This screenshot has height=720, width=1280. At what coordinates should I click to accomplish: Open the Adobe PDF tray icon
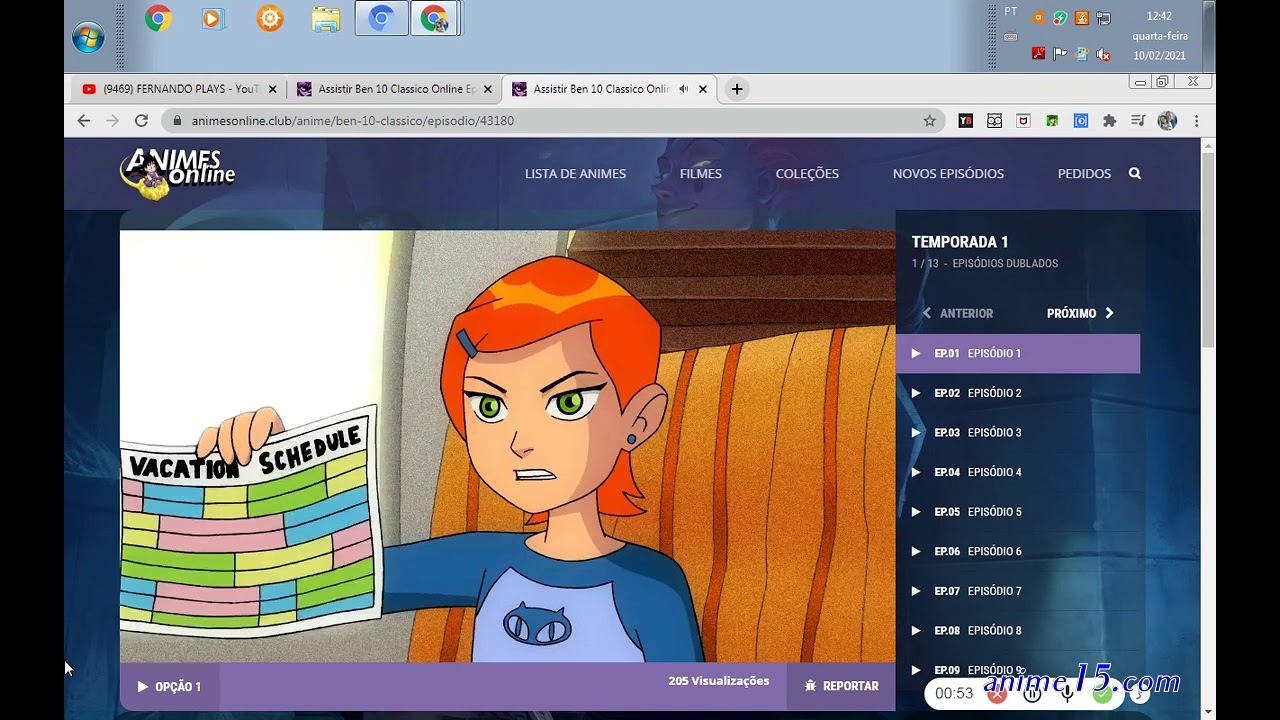tap(1038, 54)
